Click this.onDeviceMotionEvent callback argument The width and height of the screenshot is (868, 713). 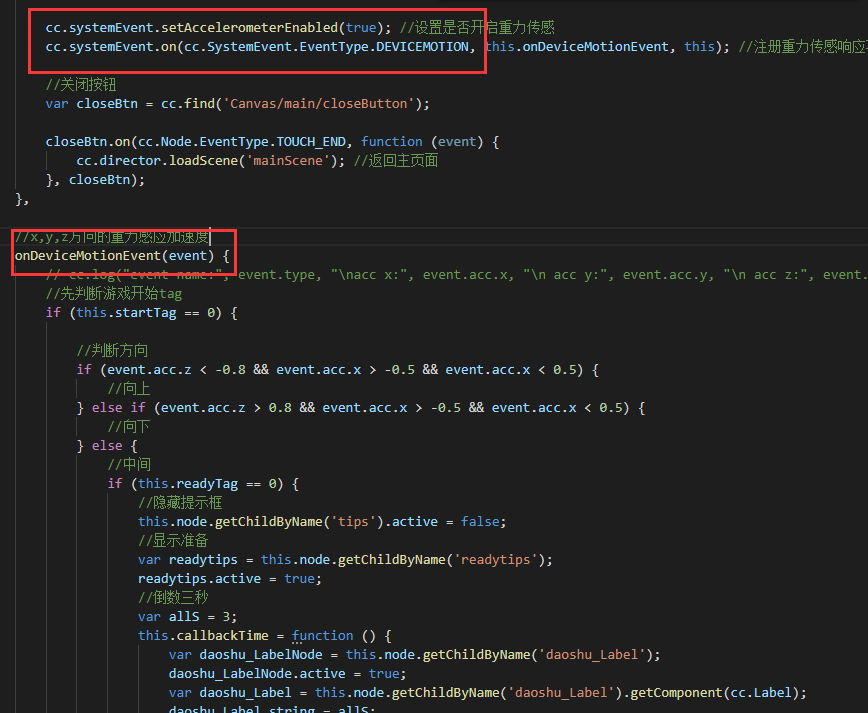click(x=576, y=47)
